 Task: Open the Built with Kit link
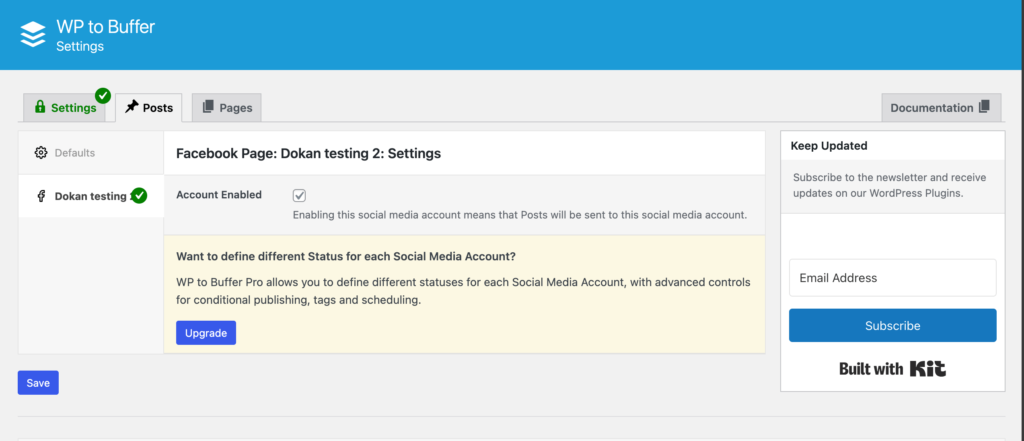tap(893, 369)
